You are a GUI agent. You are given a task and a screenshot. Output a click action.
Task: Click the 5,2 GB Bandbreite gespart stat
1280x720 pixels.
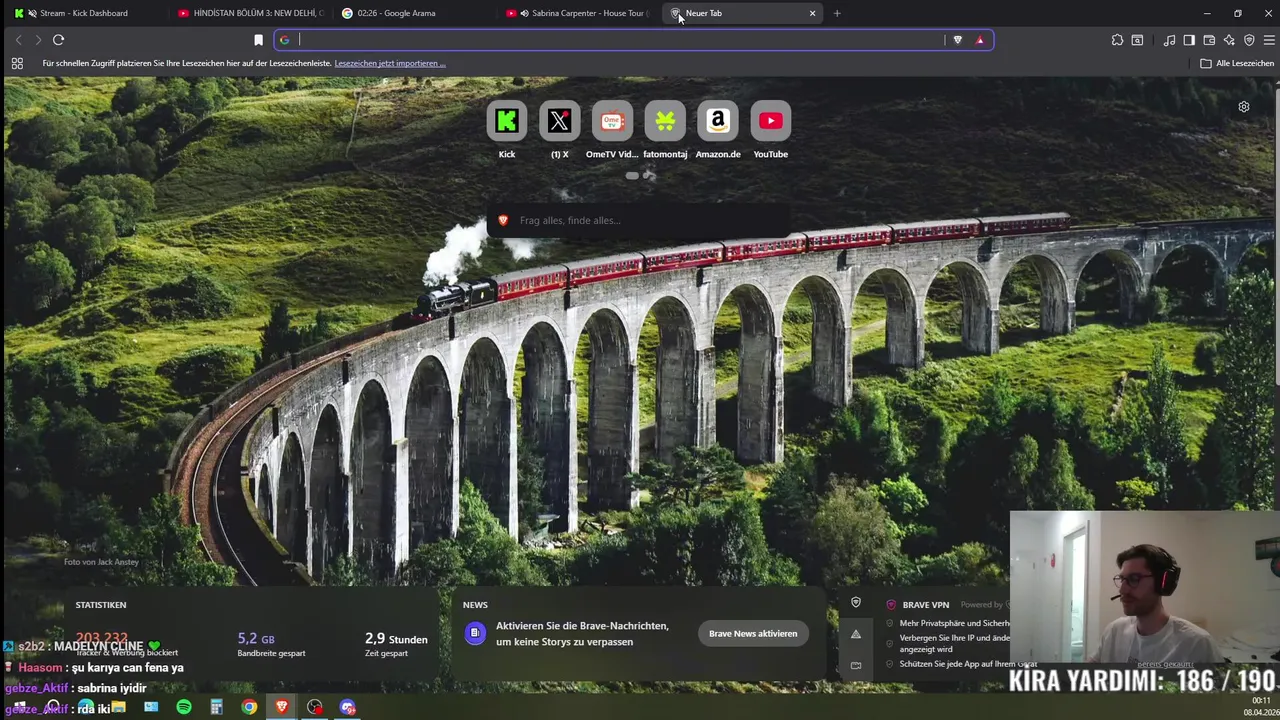point(271,644)
